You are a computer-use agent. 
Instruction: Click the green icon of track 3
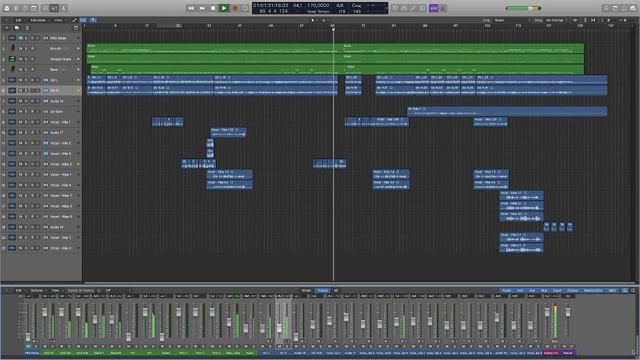(x=12, y=59)
